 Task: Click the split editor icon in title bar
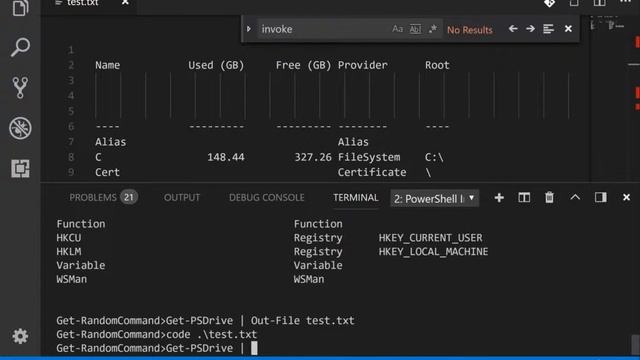599,3
